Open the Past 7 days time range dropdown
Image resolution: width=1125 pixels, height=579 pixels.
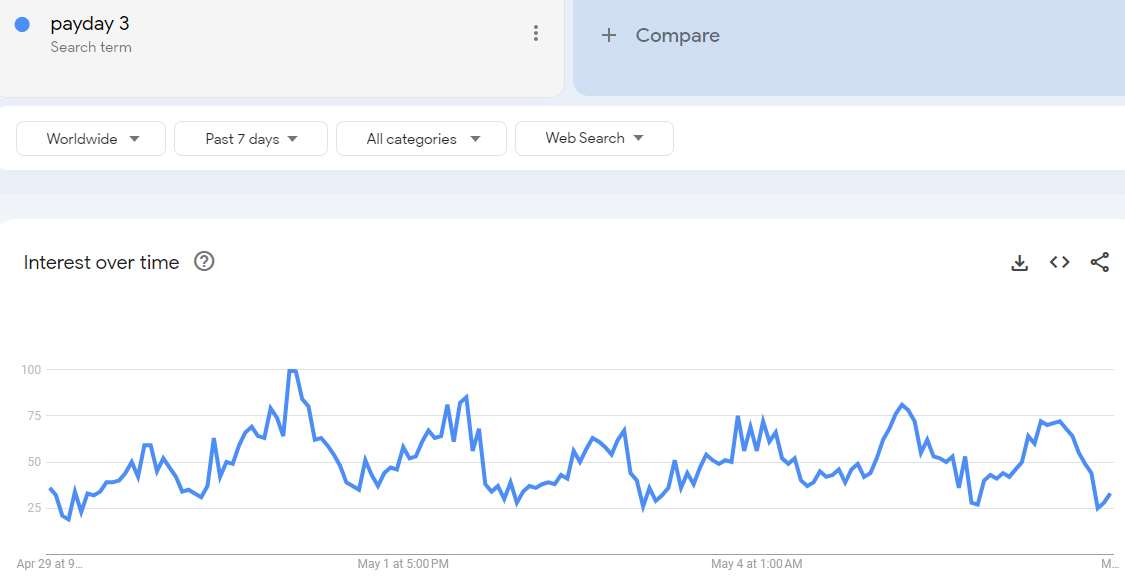coord(251,138)
